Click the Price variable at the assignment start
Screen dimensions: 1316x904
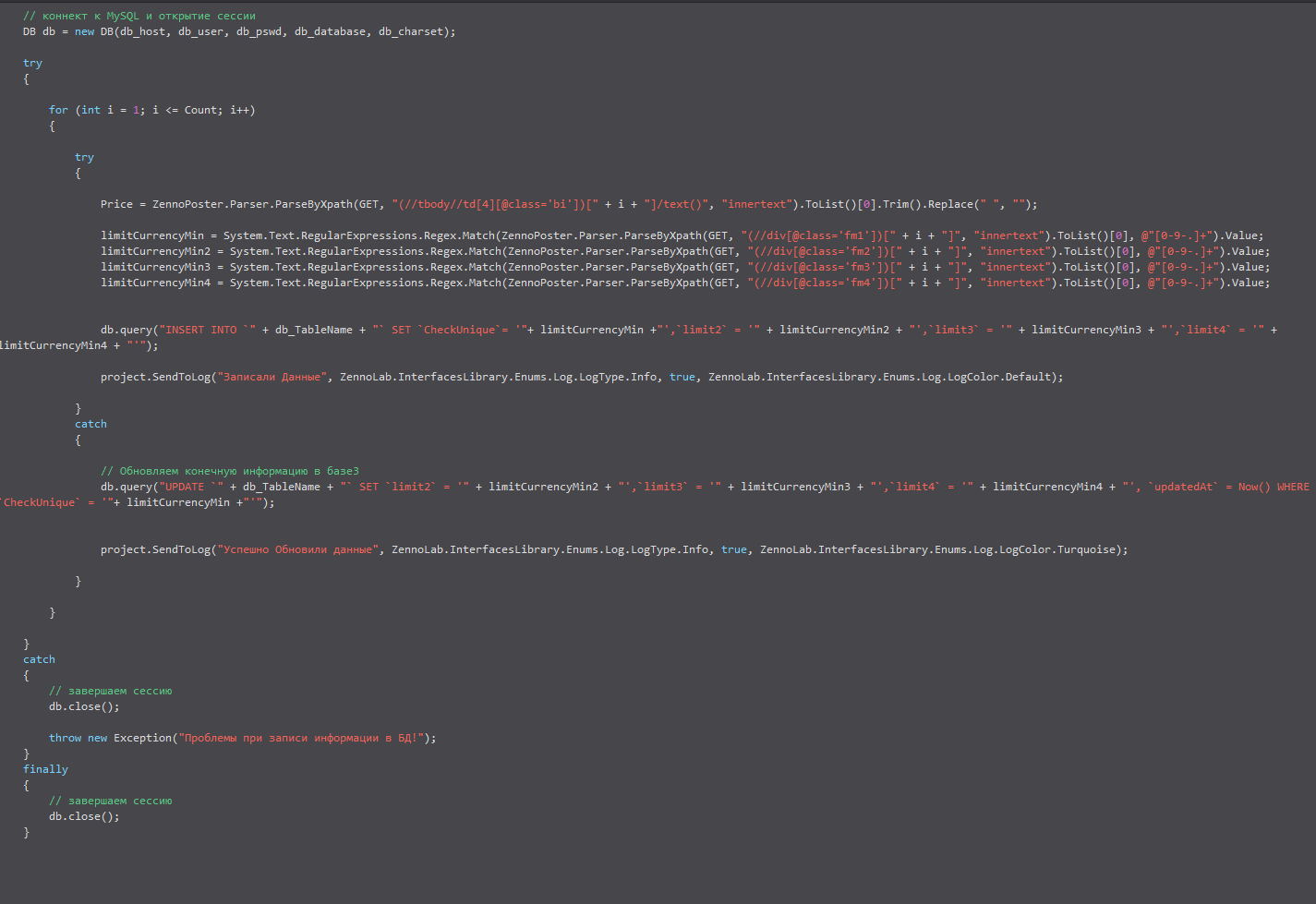116,204
